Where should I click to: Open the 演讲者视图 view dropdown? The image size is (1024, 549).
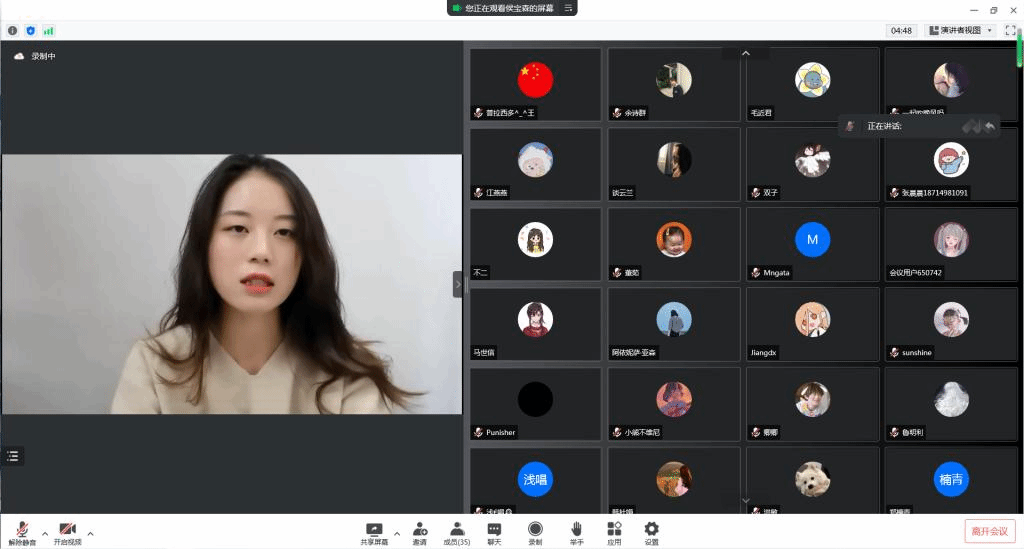(x=959, y=31)
